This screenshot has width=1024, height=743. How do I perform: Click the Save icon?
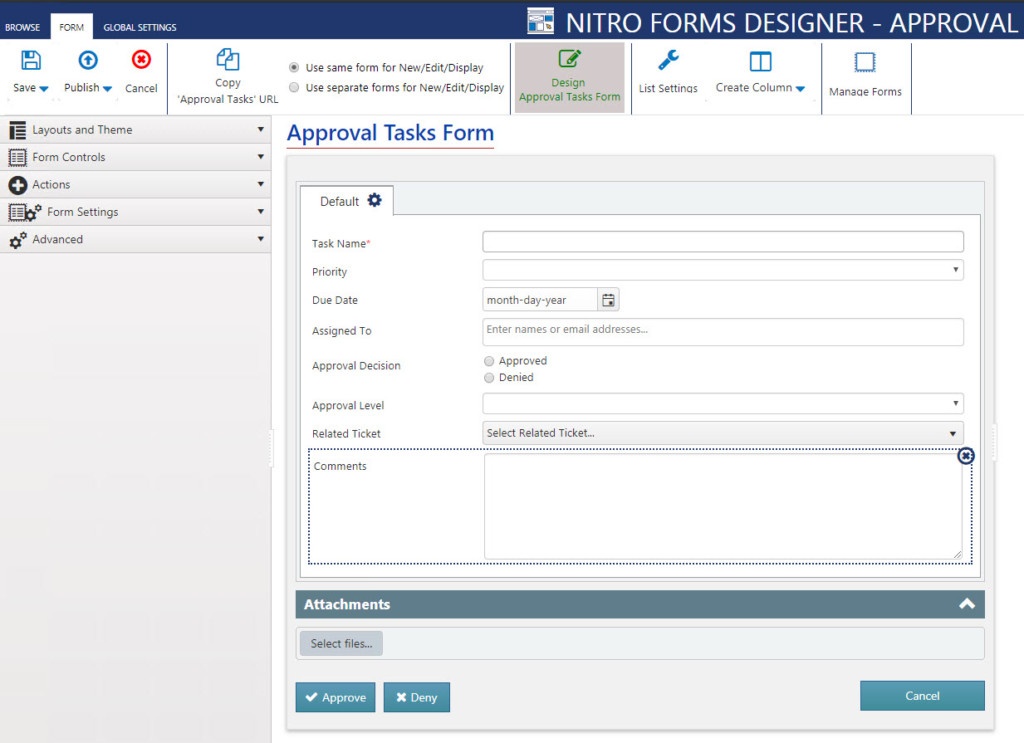click(x=29, y=62)
